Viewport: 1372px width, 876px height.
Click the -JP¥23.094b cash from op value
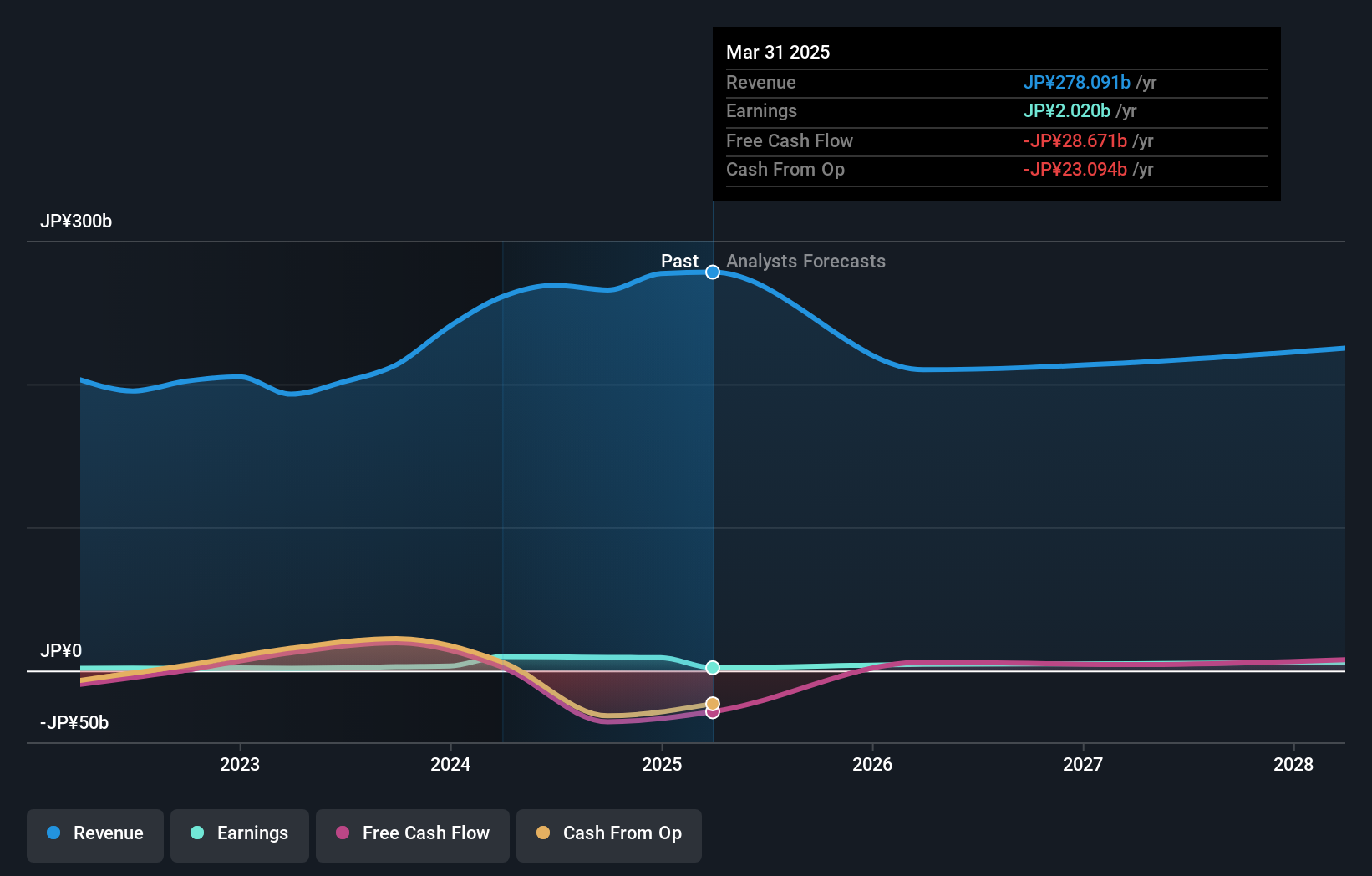(1075, 170)
